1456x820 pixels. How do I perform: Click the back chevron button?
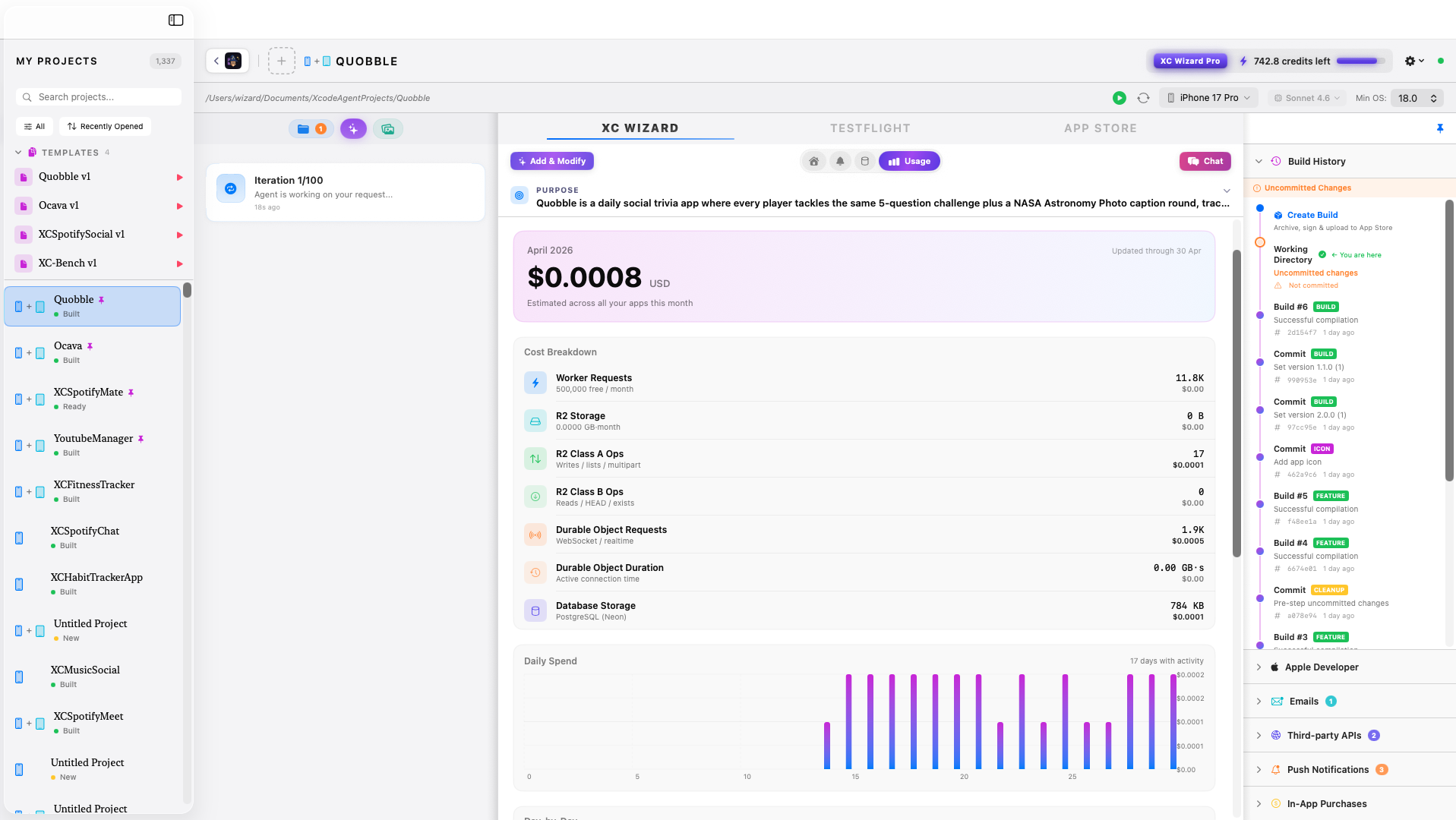[x=216, y=61]
